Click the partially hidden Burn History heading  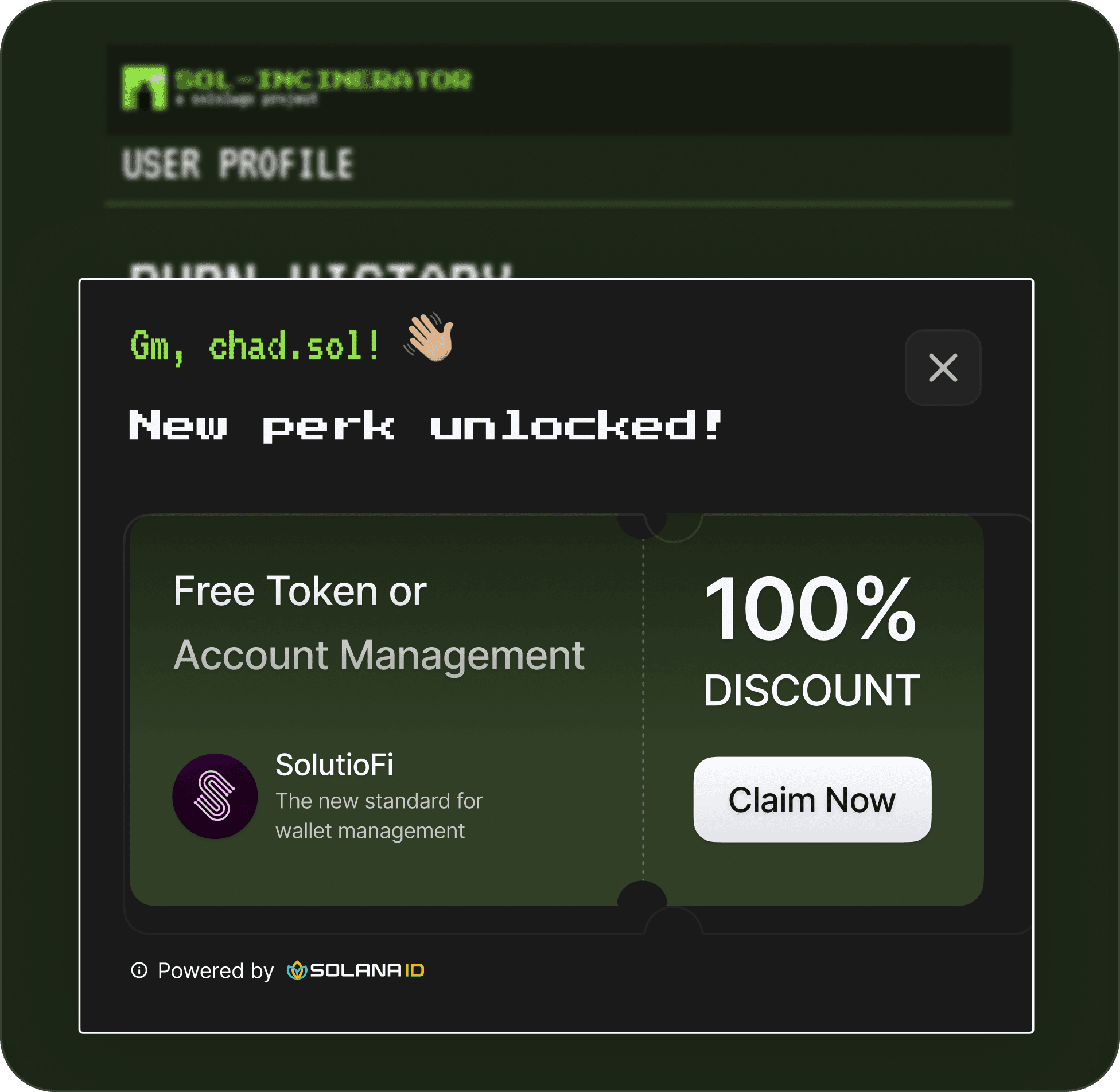pos(320,271)
